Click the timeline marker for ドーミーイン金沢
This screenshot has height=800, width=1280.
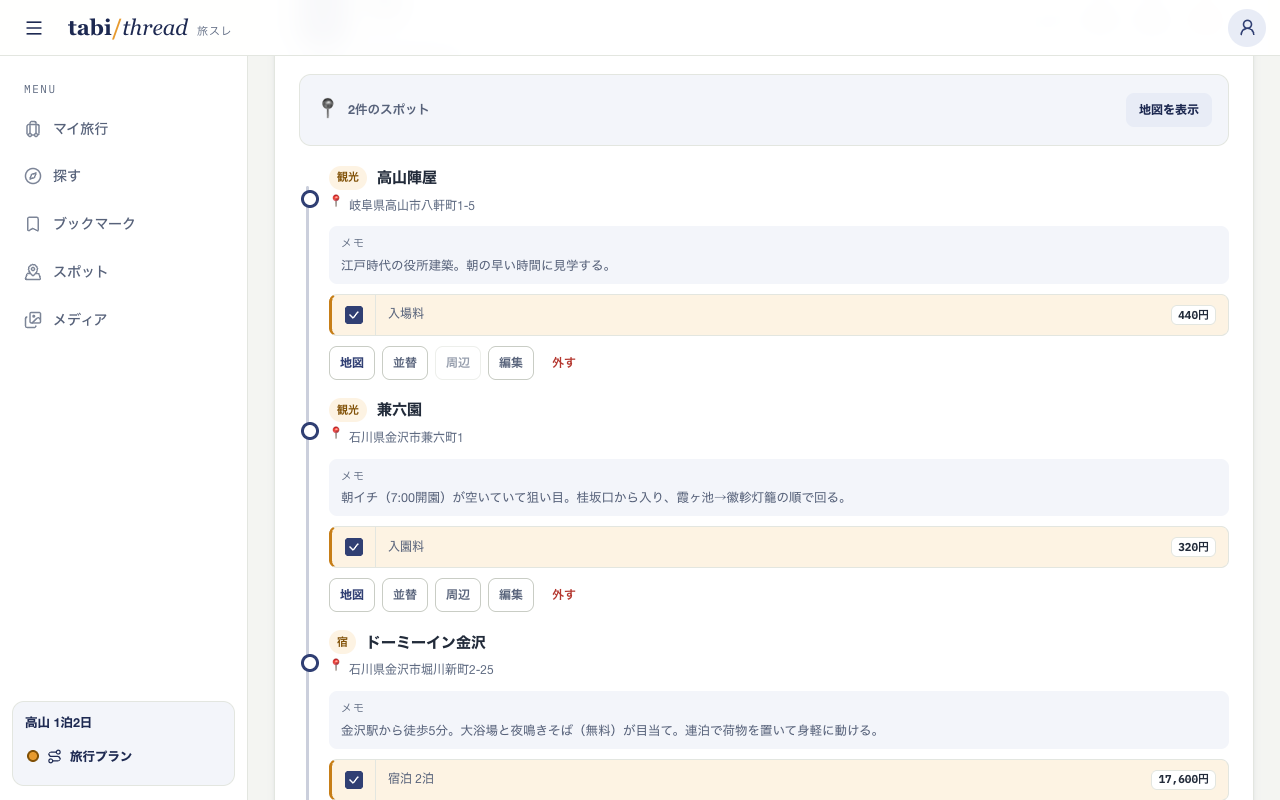pos(310,663)
